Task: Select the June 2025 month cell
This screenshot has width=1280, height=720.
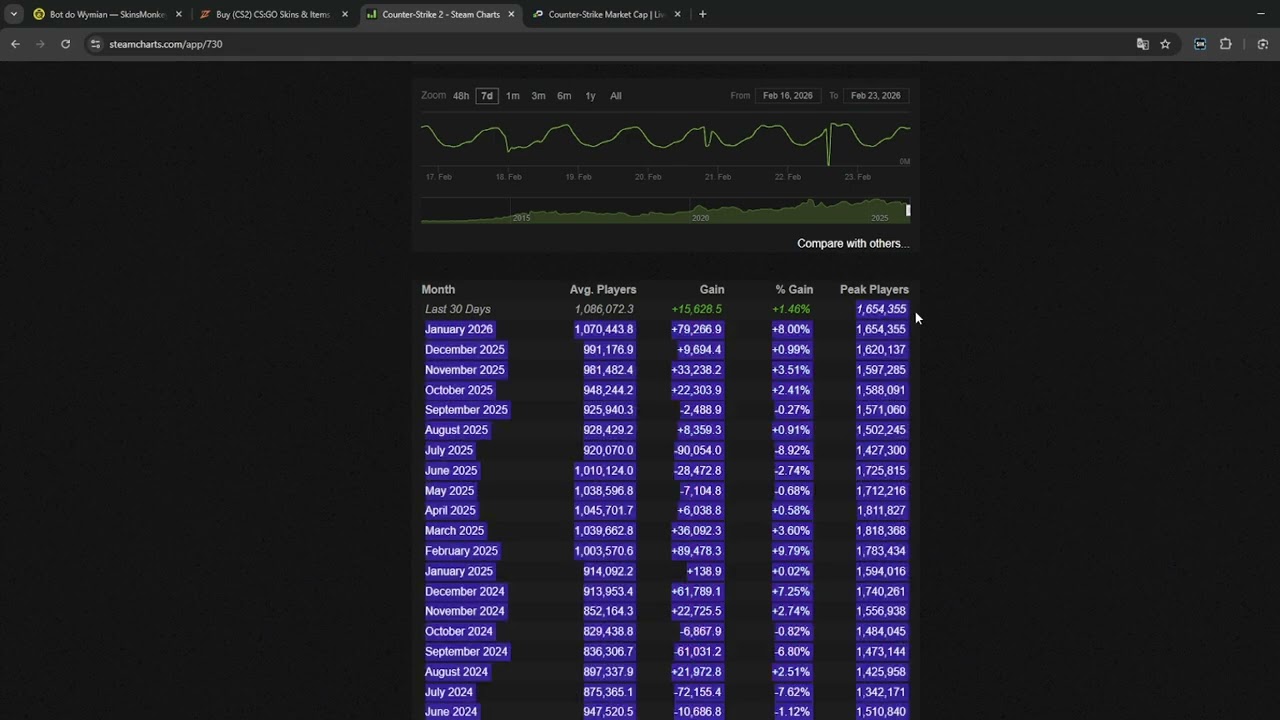Action: 451,471
